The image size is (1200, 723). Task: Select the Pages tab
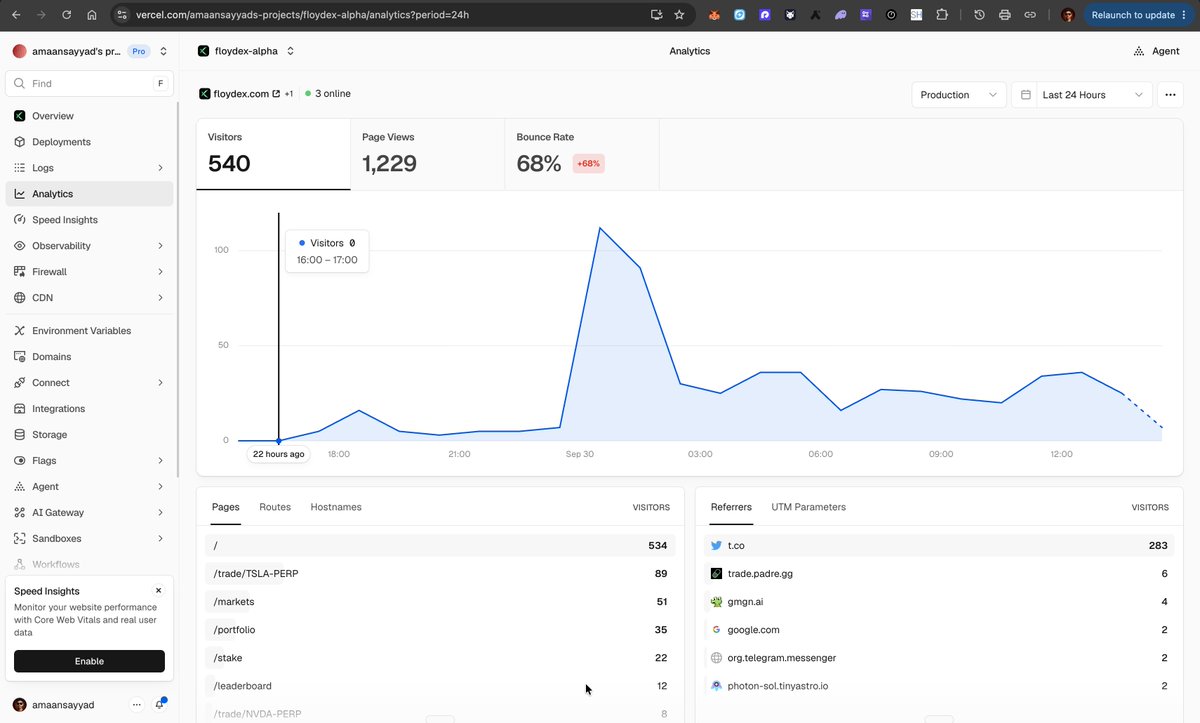226,507
